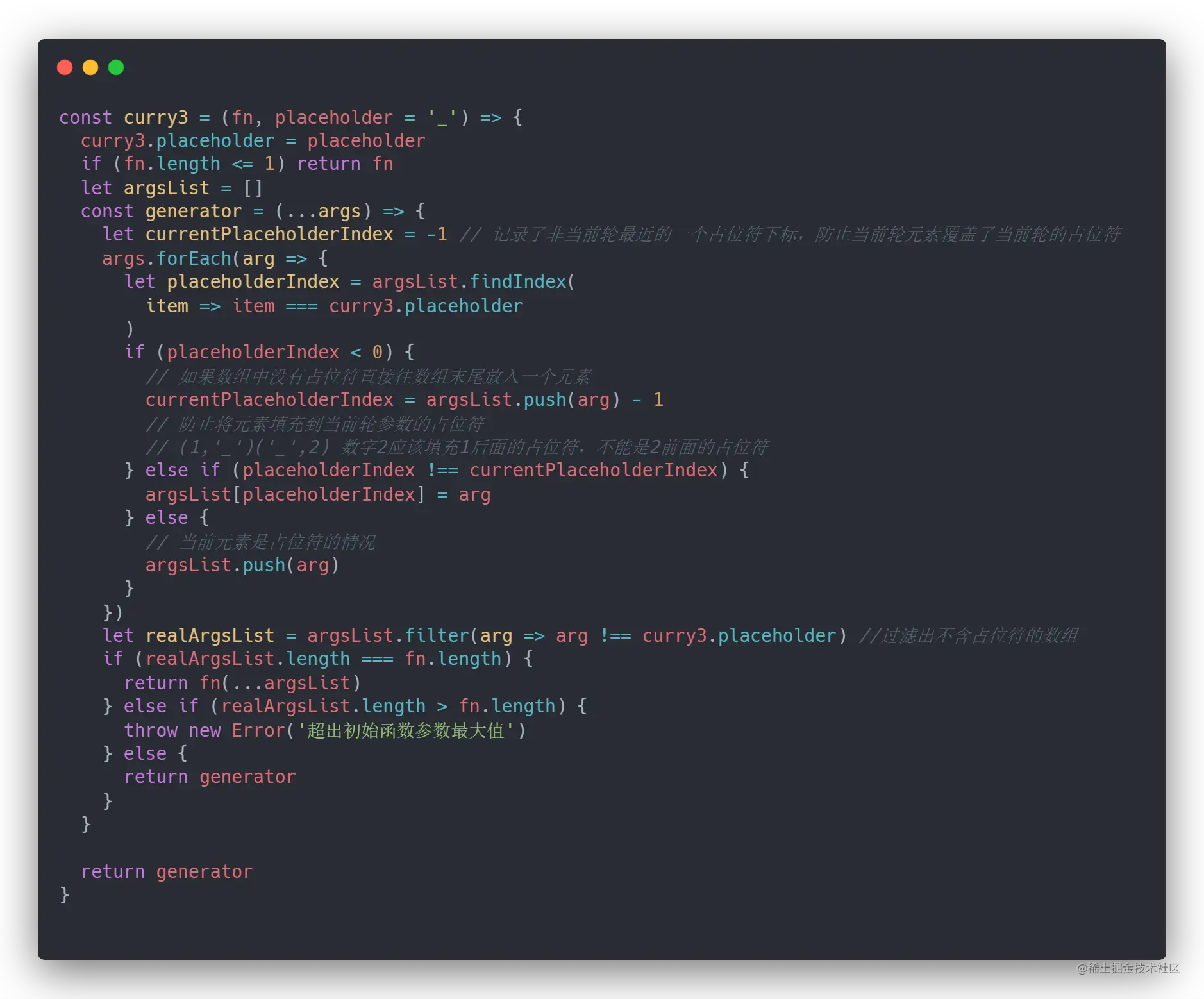The height and width of the screenshot is (999, 1204).
Task: Click 'if (fn.length <= 1) return fn' line
Action: 237,164
